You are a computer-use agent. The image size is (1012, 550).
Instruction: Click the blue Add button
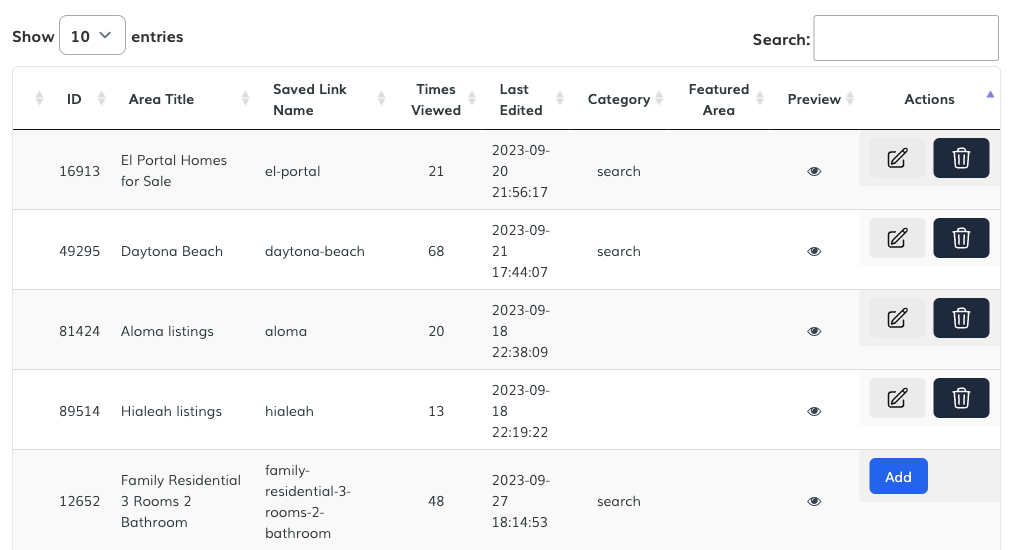[x=898, y=477]
